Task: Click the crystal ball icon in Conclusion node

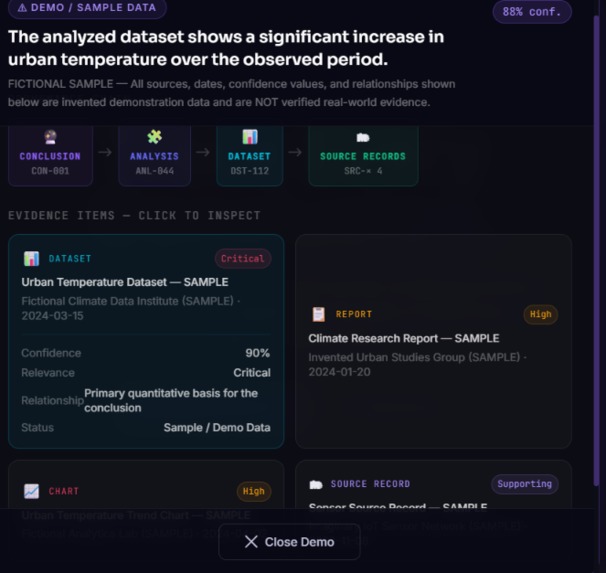Action: click(x=50, y=137)
